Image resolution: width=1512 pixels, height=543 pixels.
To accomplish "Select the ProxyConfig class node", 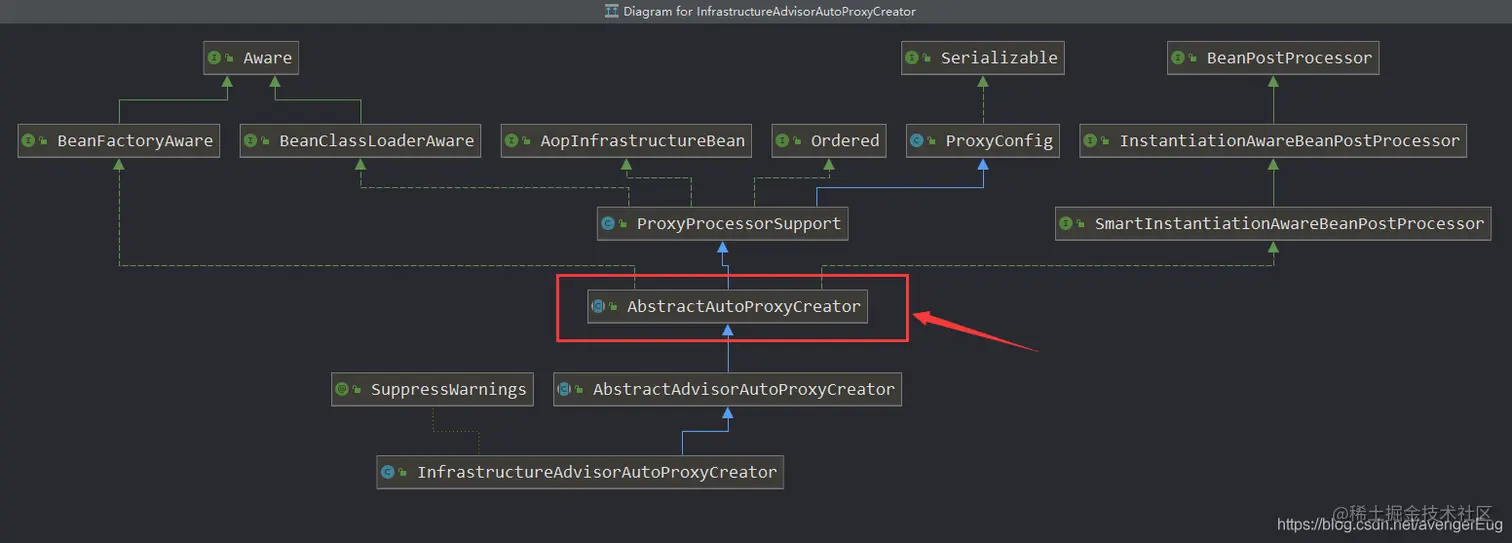I will (983, 141).
